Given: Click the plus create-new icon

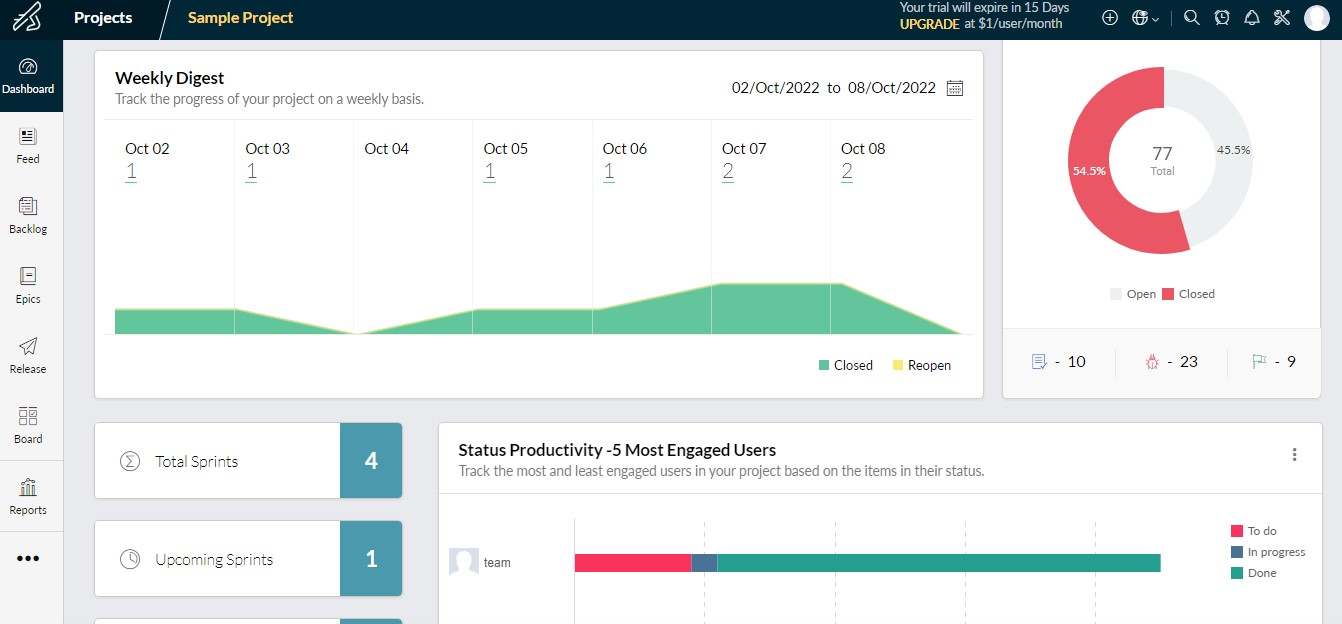Looking at the screenshot, I should pos(1110,18).
